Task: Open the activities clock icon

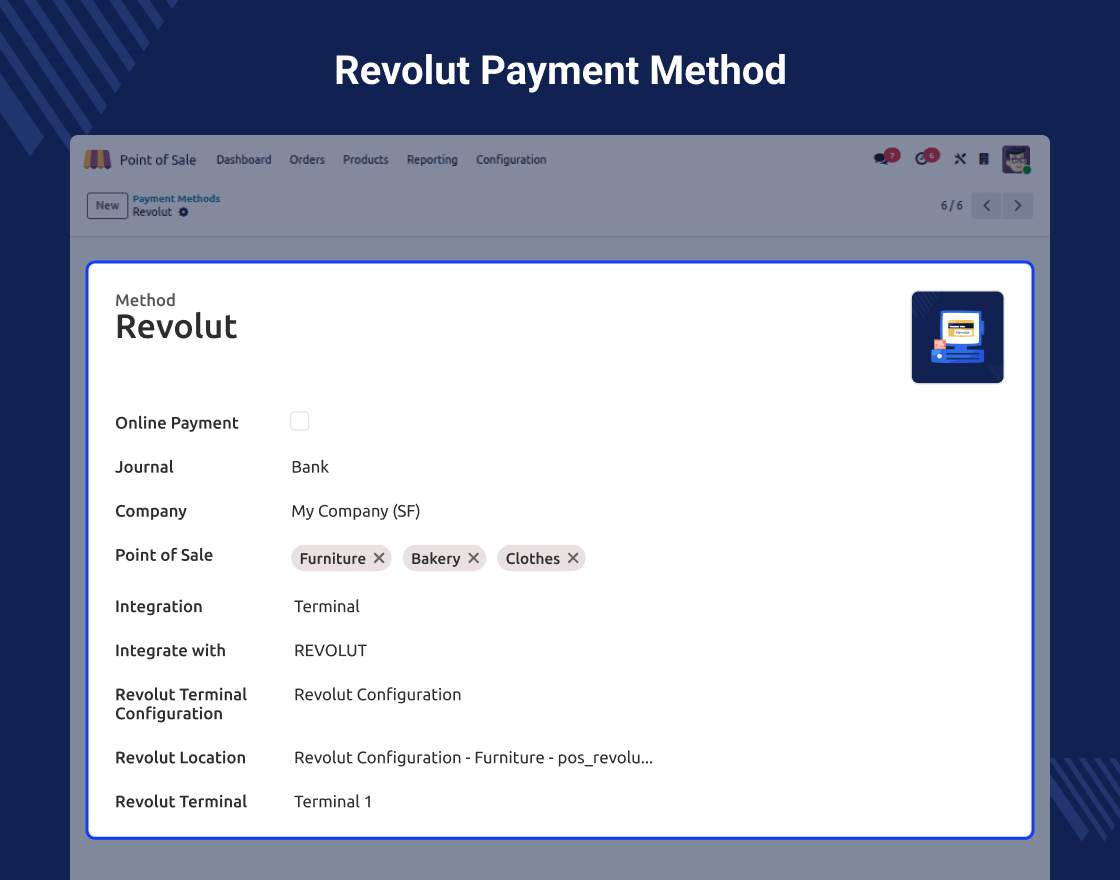Action: click(x=921, y=159)
